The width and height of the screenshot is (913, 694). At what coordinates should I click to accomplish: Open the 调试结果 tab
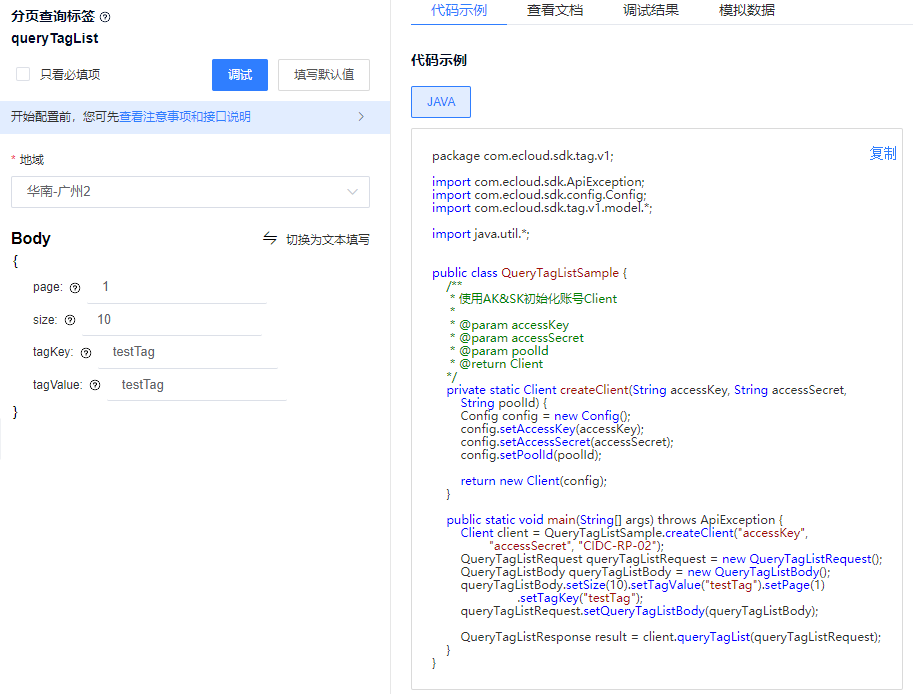pyautogui.click(x=651, y=10)
